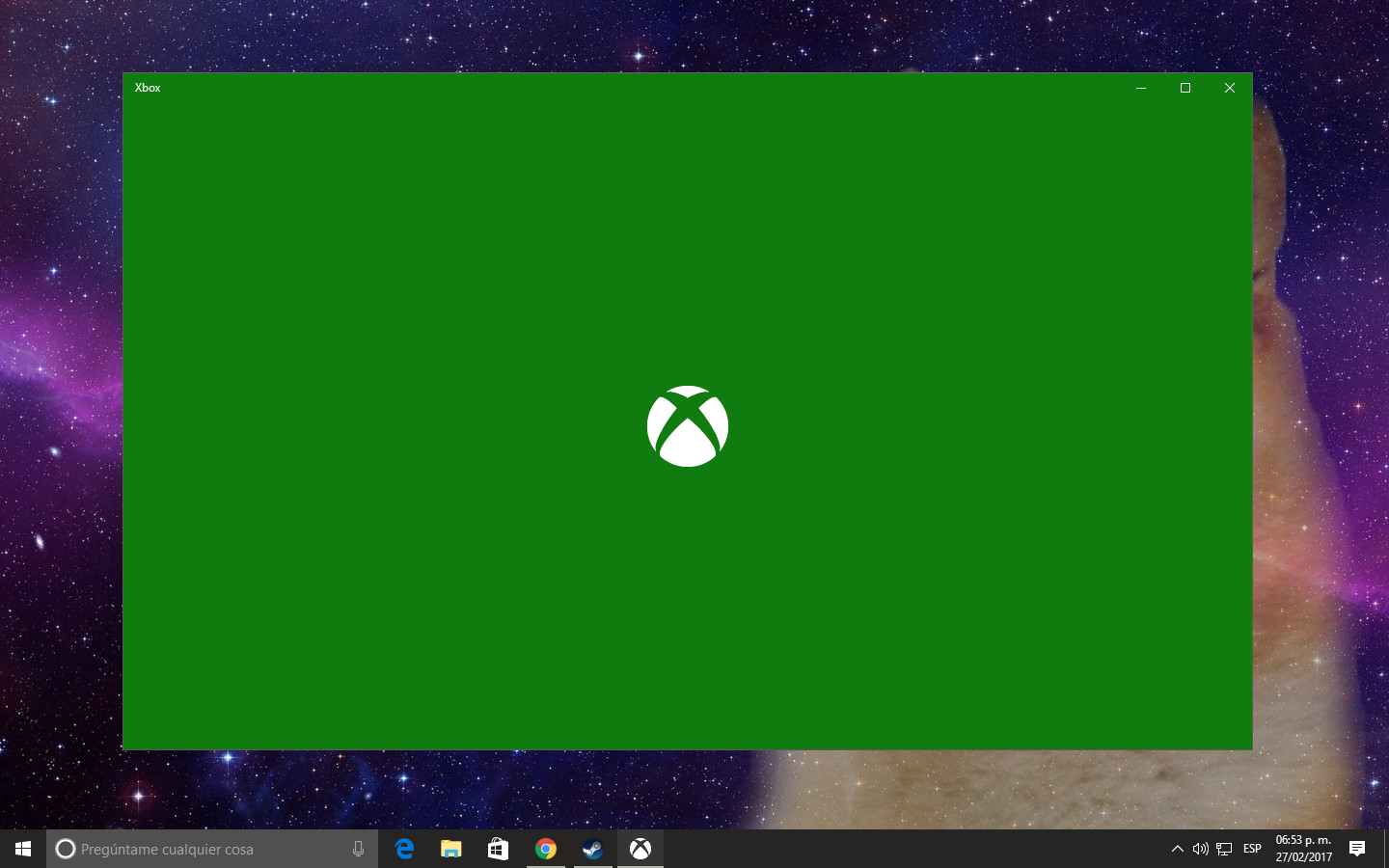This screenshot has width=1389, height=868.
Task: Open the volume control in the tray
Action: [x=1200, y=849]
